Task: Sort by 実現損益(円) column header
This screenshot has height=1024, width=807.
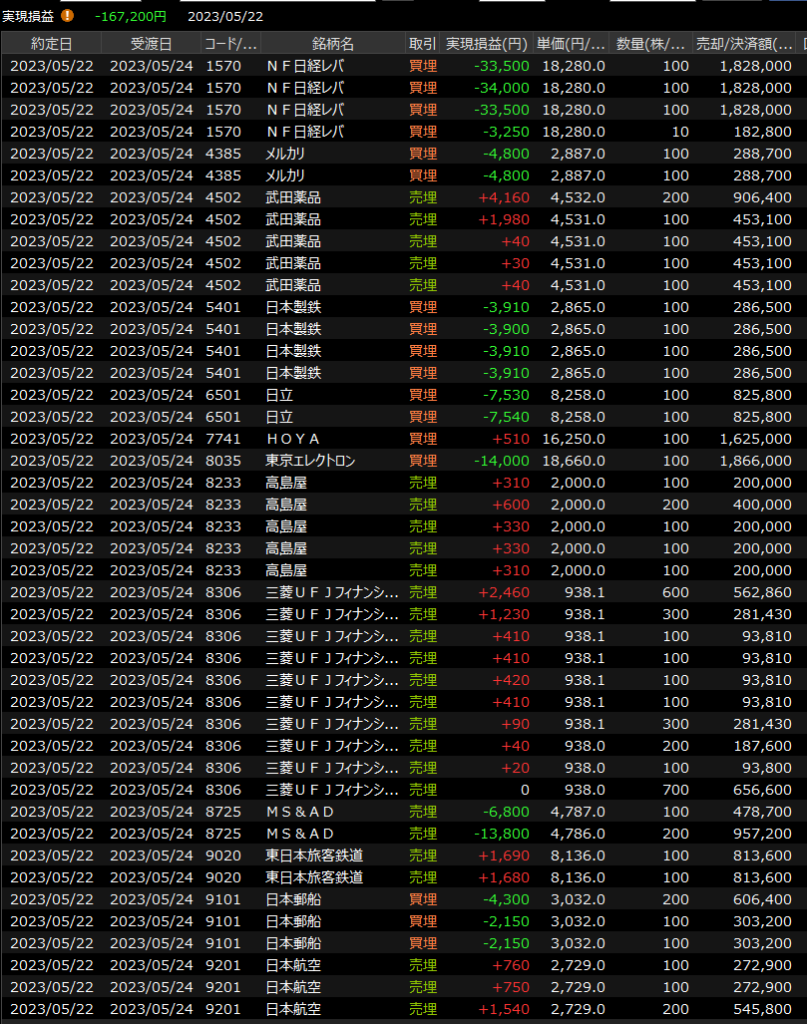Action: tap(486, 44)
